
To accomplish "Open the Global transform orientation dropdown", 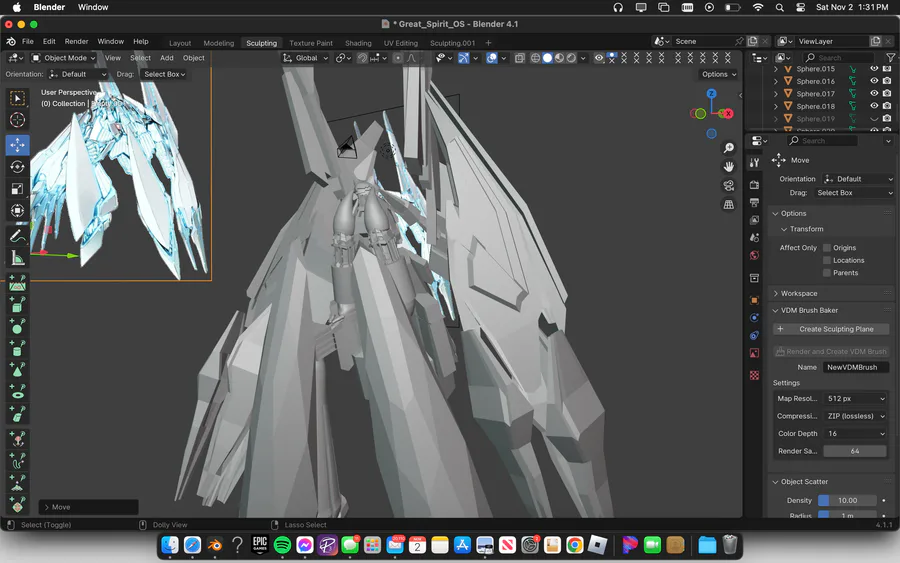I will point(305,58).
